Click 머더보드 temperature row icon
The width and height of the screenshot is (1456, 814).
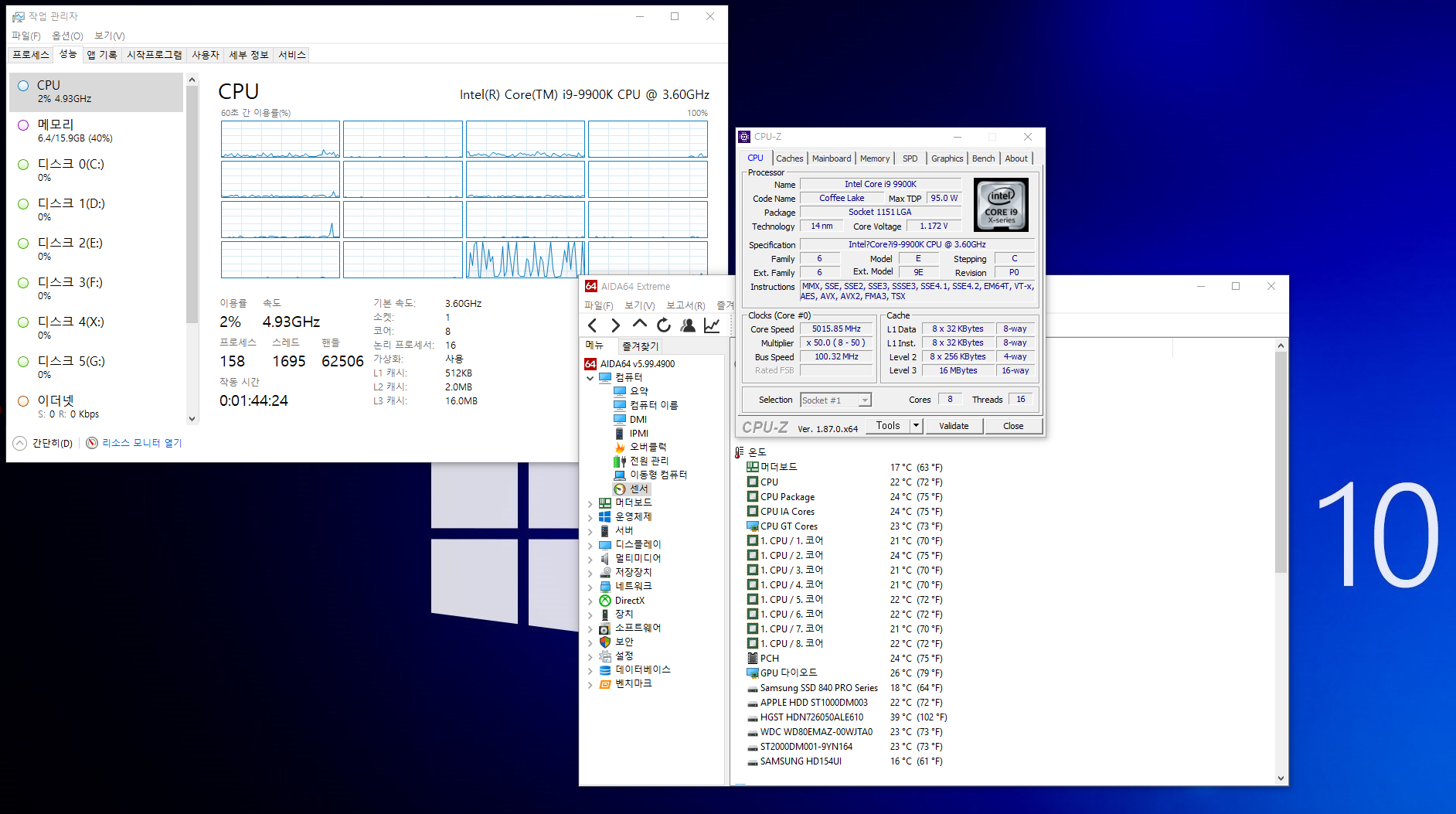coord(753,467)
